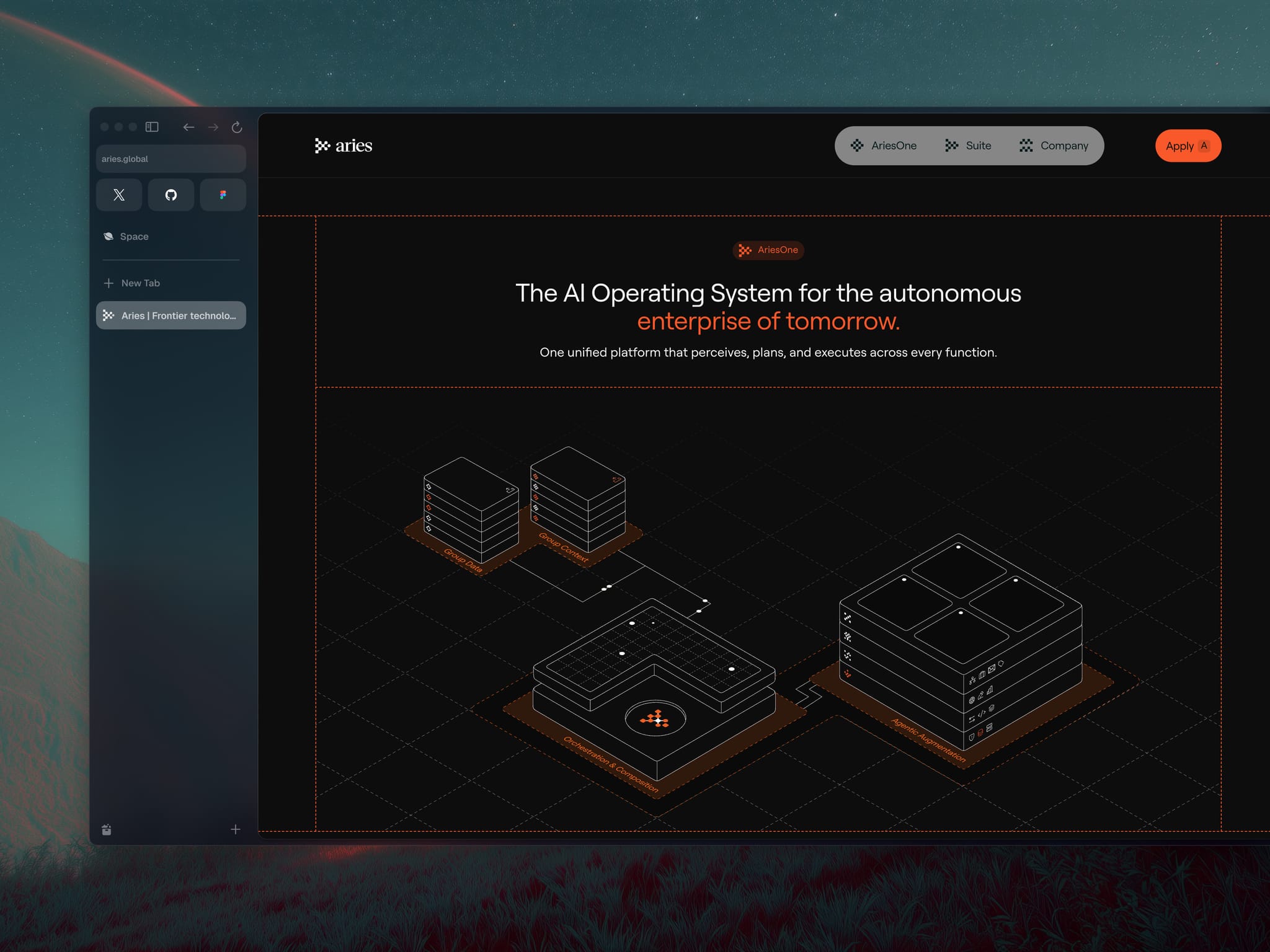
Task: Click the aries logo in header
Action: [344, 146]
